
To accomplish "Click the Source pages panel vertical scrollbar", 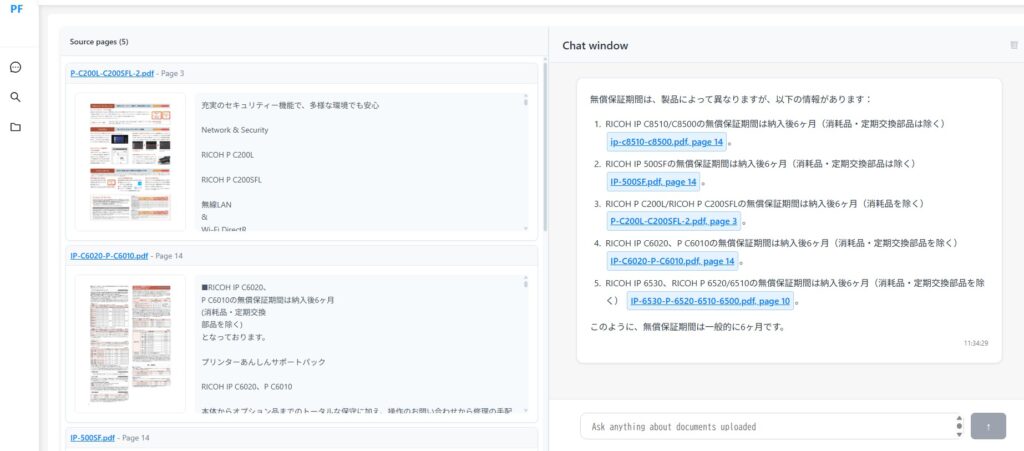I will (x=544, y=140).
